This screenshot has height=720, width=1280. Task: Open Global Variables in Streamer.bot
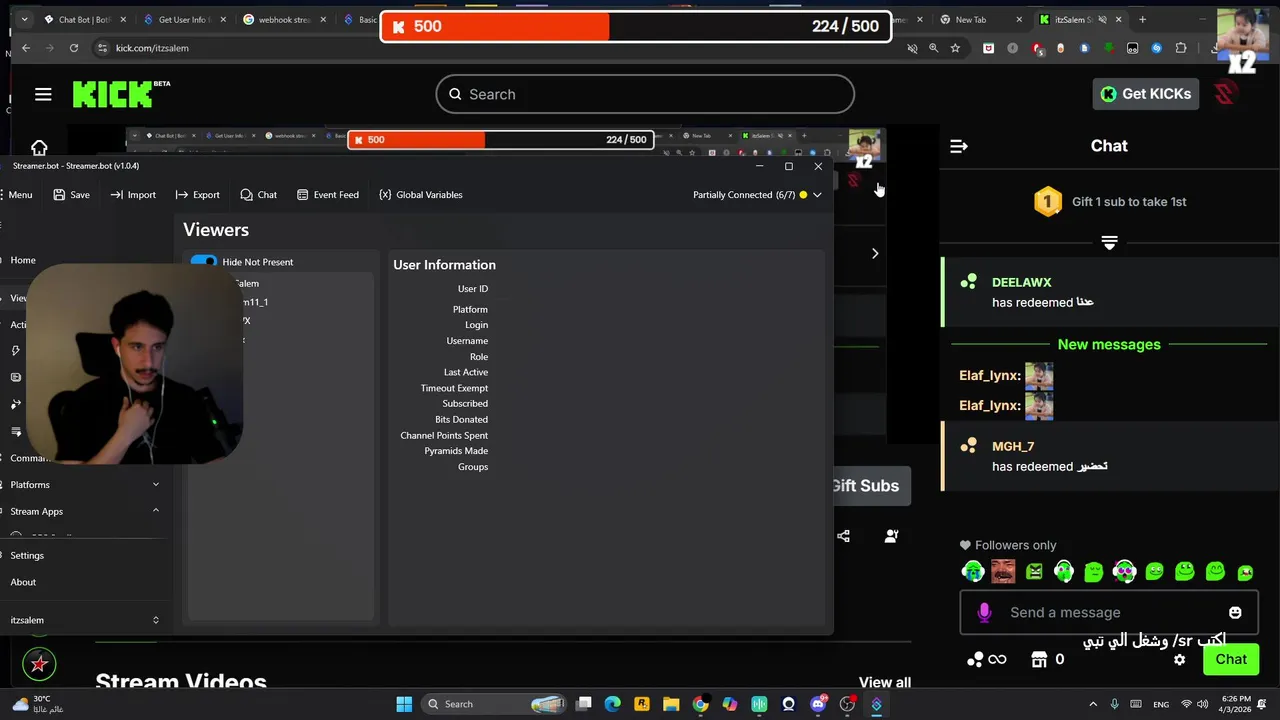point(420,195)
